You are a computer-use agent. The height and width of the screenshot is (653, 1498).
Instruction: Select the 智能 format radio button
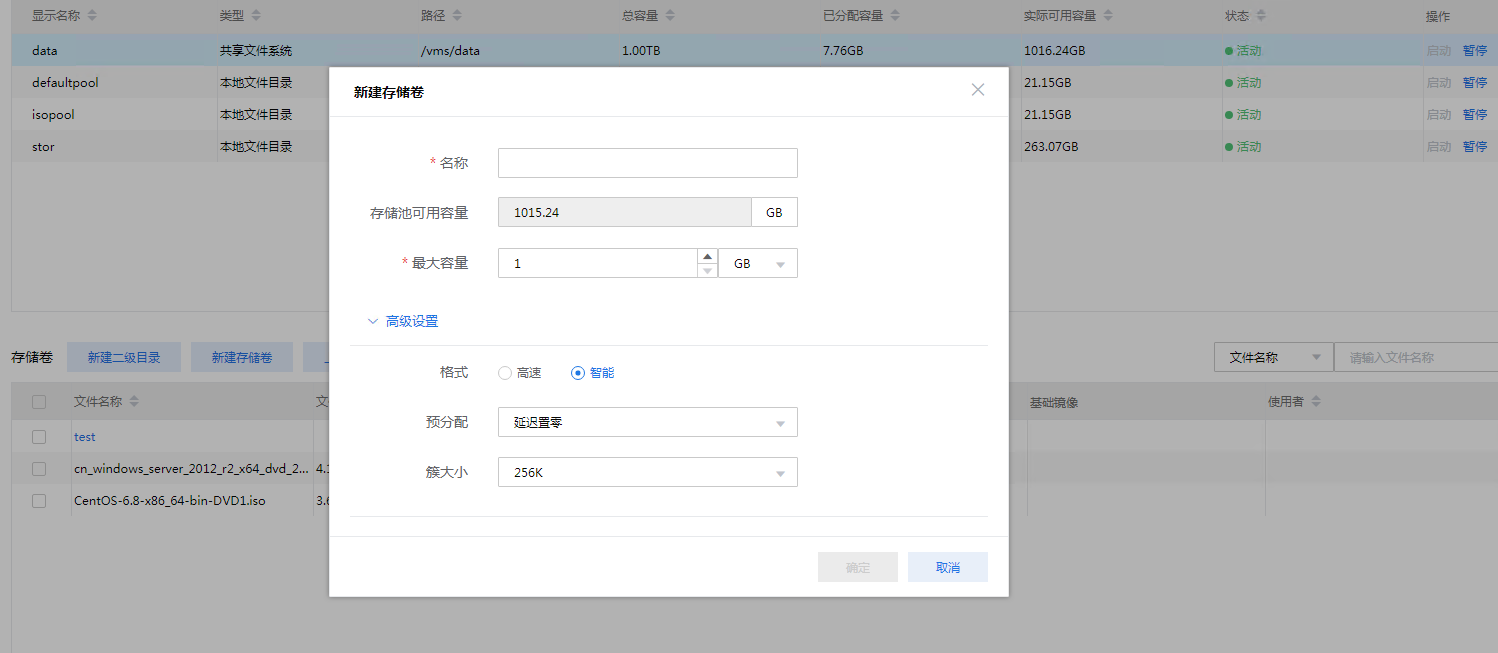(577, 373)
